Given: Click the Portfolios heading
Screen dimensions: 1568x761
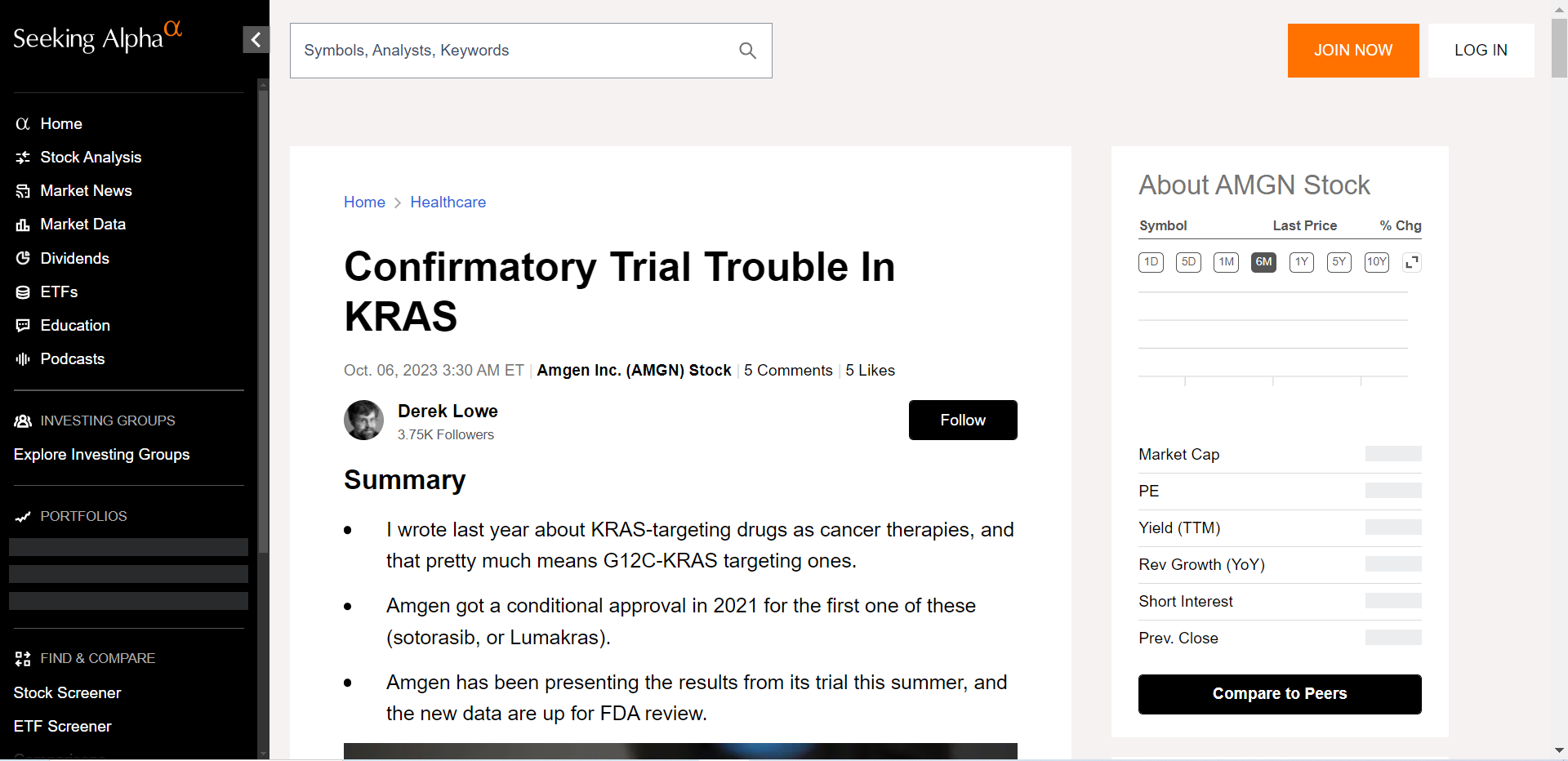Looking at the screenshot, I should click(x=83, y=517).
